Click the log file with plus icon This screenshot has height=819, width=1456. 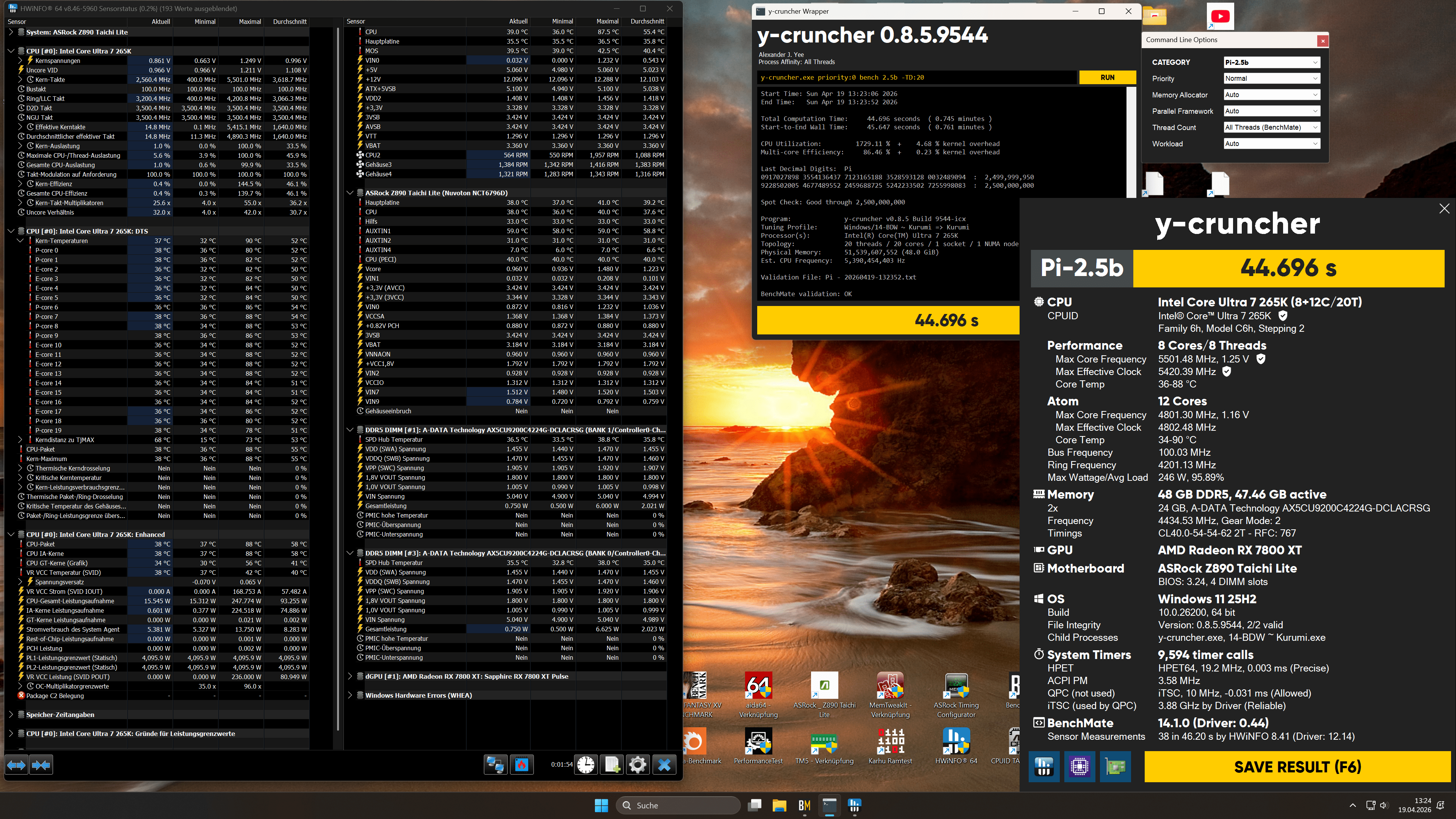coord(612,765)
